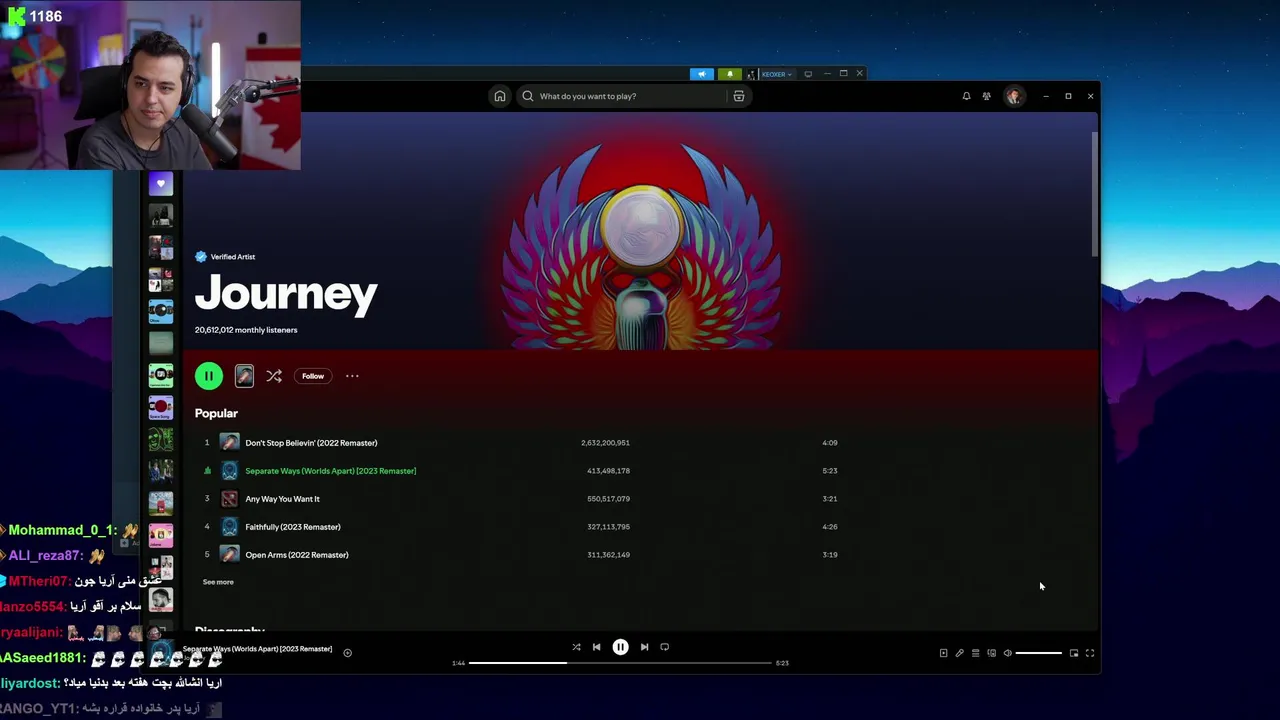The height and width of the screenshot is (720, 1280).
Task: Expand popular tracks with See more
Action: (218, 581)
